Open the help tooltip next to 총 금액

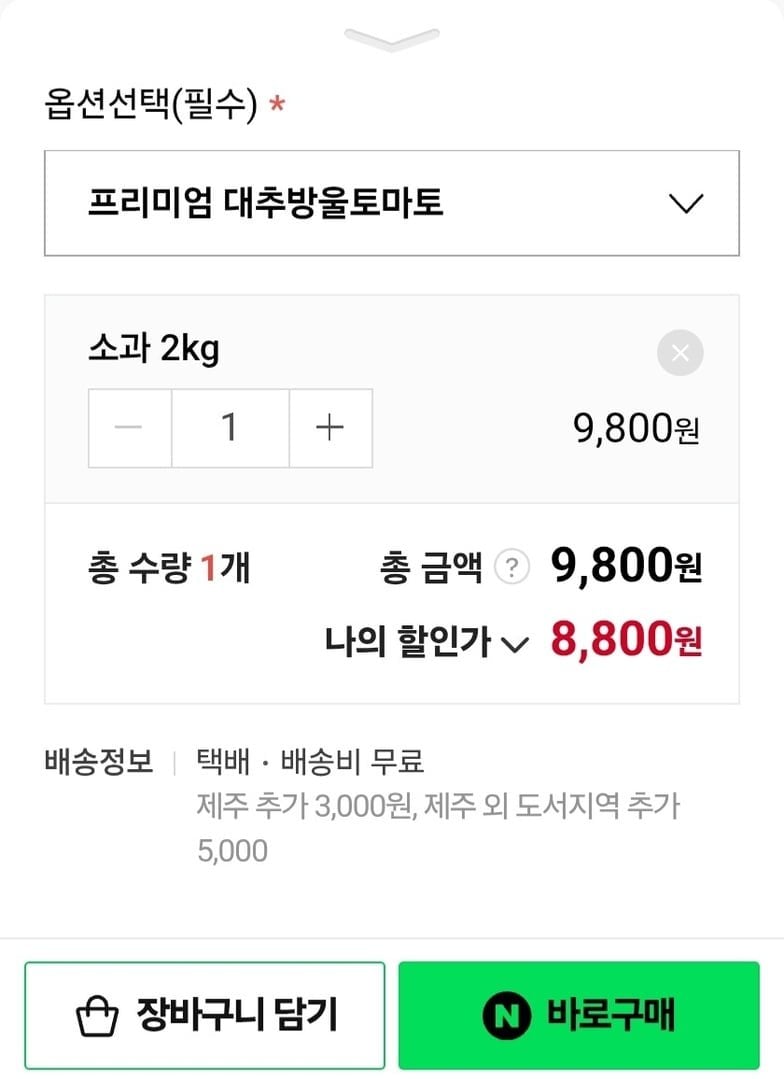coord(512,568)
